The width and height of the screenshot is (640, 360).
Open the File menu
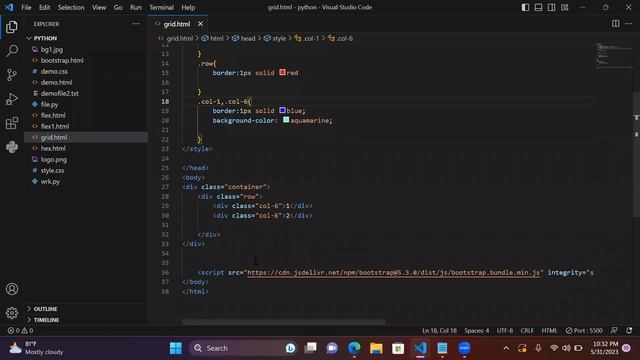(26, 7)
